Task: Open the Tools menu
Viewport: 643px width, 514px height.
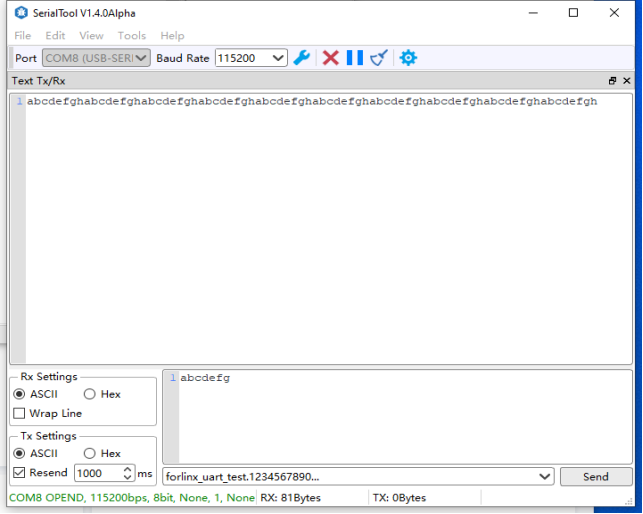Action: tap(132, 35)
